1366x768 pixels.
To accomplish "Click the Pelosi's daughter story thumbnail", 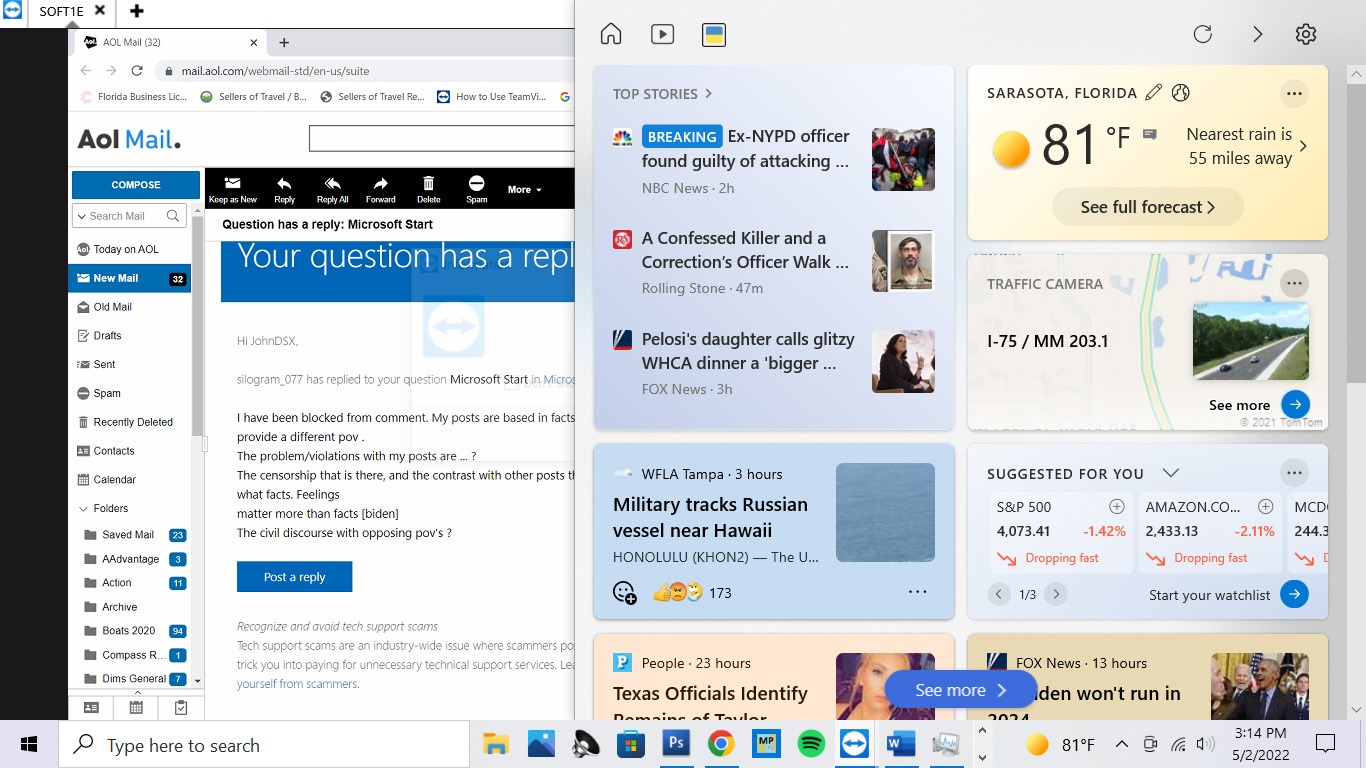I will coord(903,361).
